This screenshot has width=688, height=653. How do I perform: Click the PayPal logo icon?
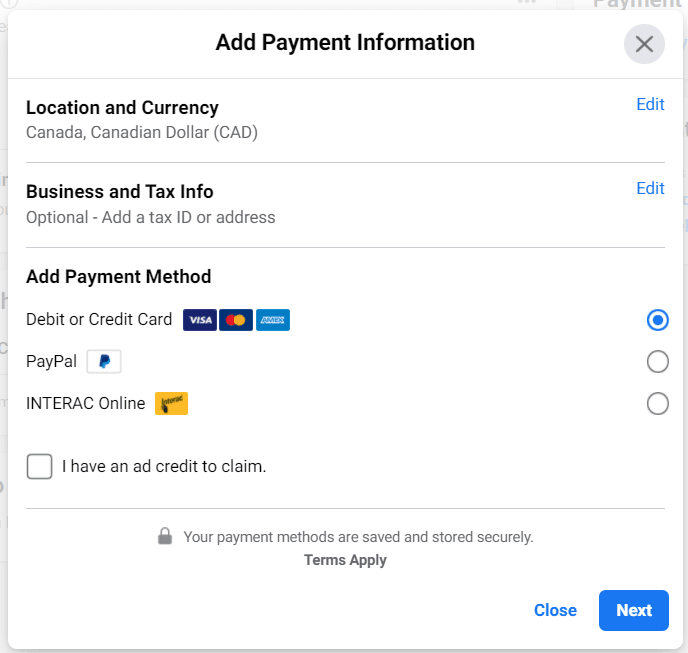(104, 361)
